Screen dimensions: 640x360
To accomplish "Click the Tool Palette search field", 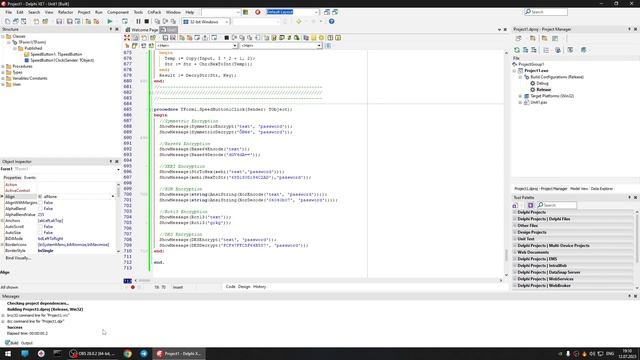I will pyautogui.click(x=557, y=205).
